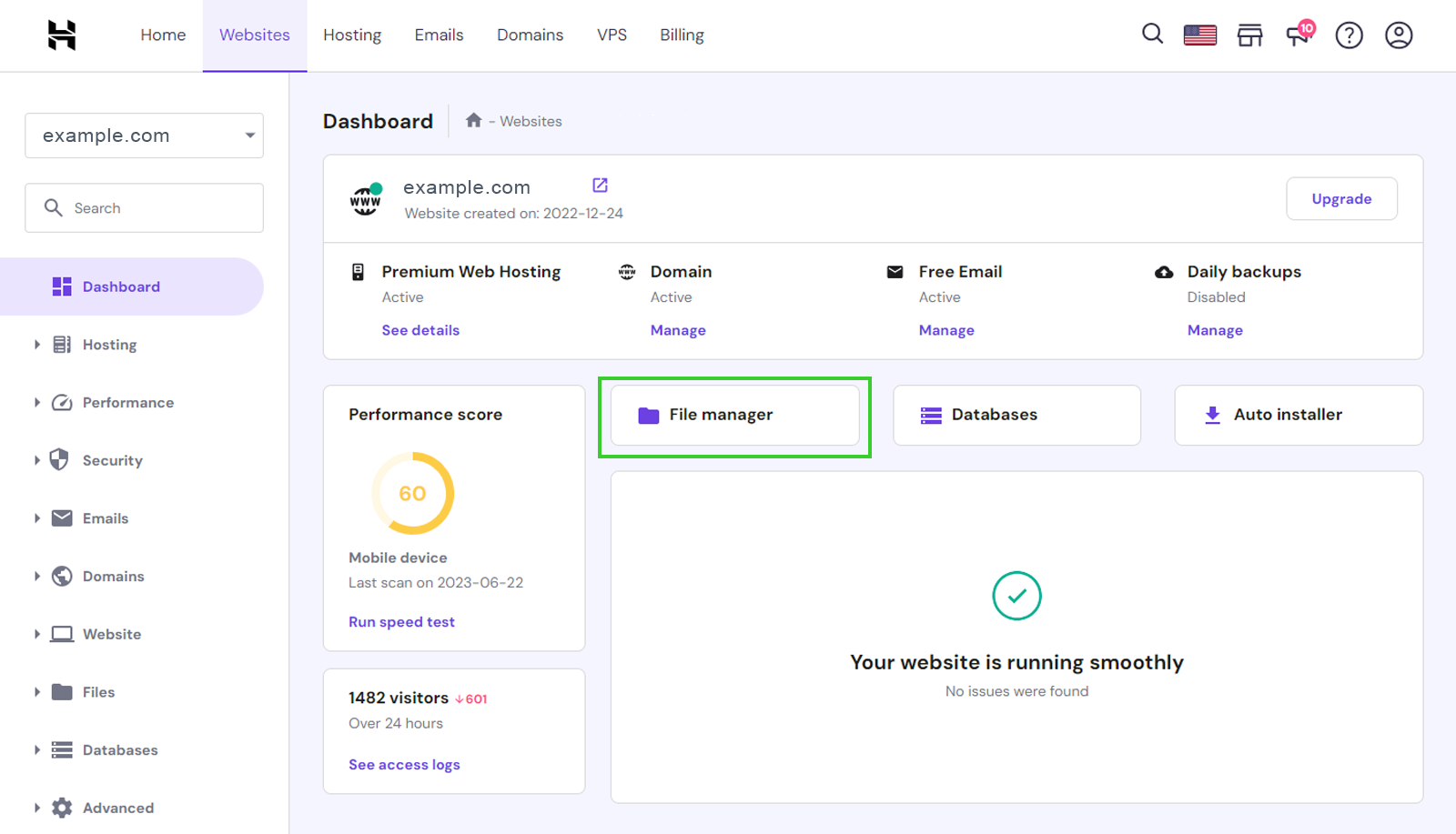1456x834 pixels.
Task: Click the Upgrade button
Action: [x=1341, y=198]
